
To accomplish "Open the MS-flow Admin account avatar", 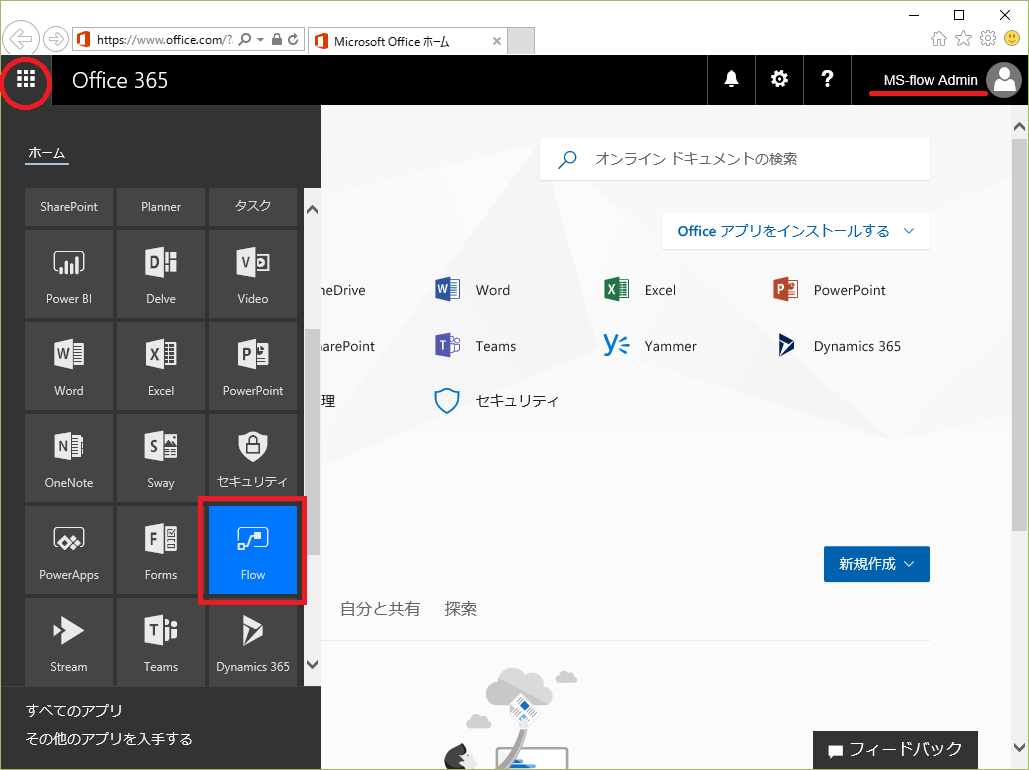I will (x=1004, y=80).
